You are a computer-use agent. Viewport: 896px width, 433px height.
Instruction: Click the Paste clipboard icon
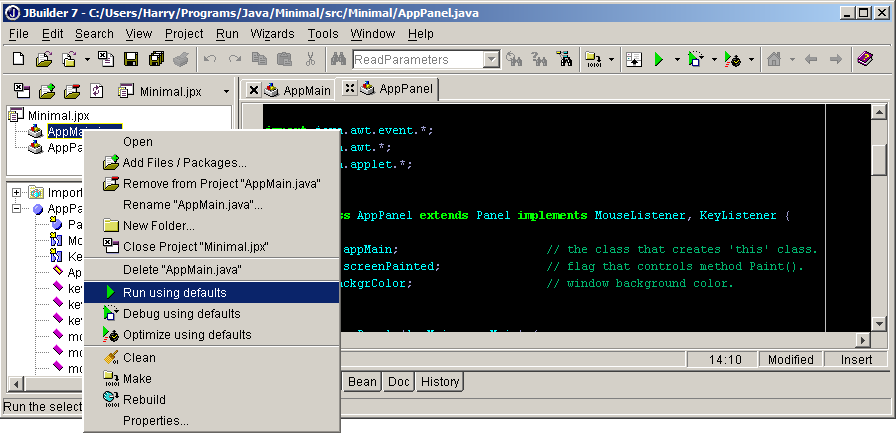click(284, 59)
